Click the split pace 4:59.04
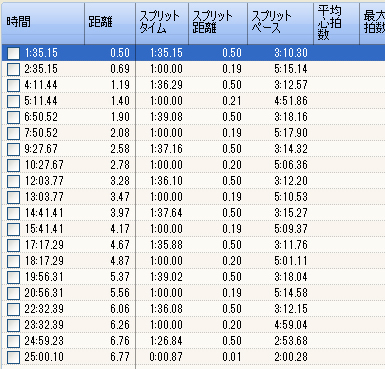The width and height of the screenshot is (385, 369). click(291, 325)
